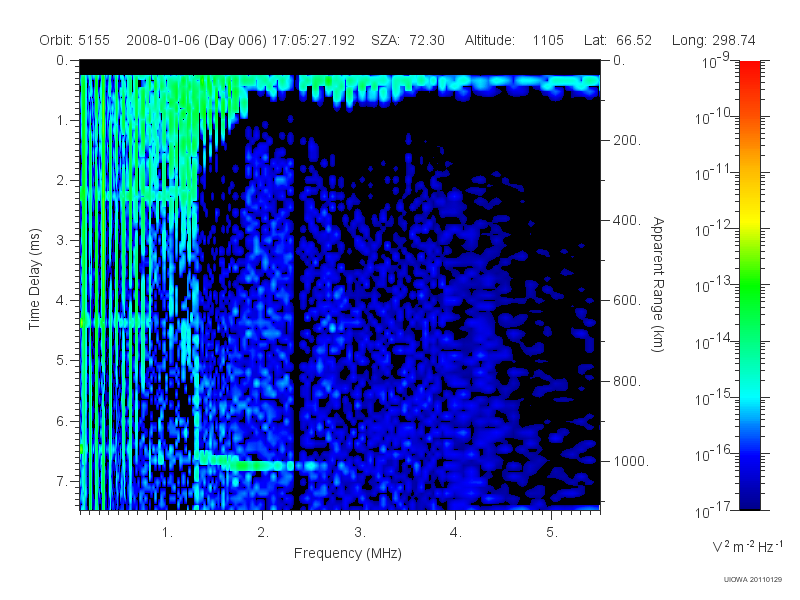The image size is (800, 600).
Task: Click the timestamp '17:05:27.192'
Action: pyautogui.click(x=313, y=40)
